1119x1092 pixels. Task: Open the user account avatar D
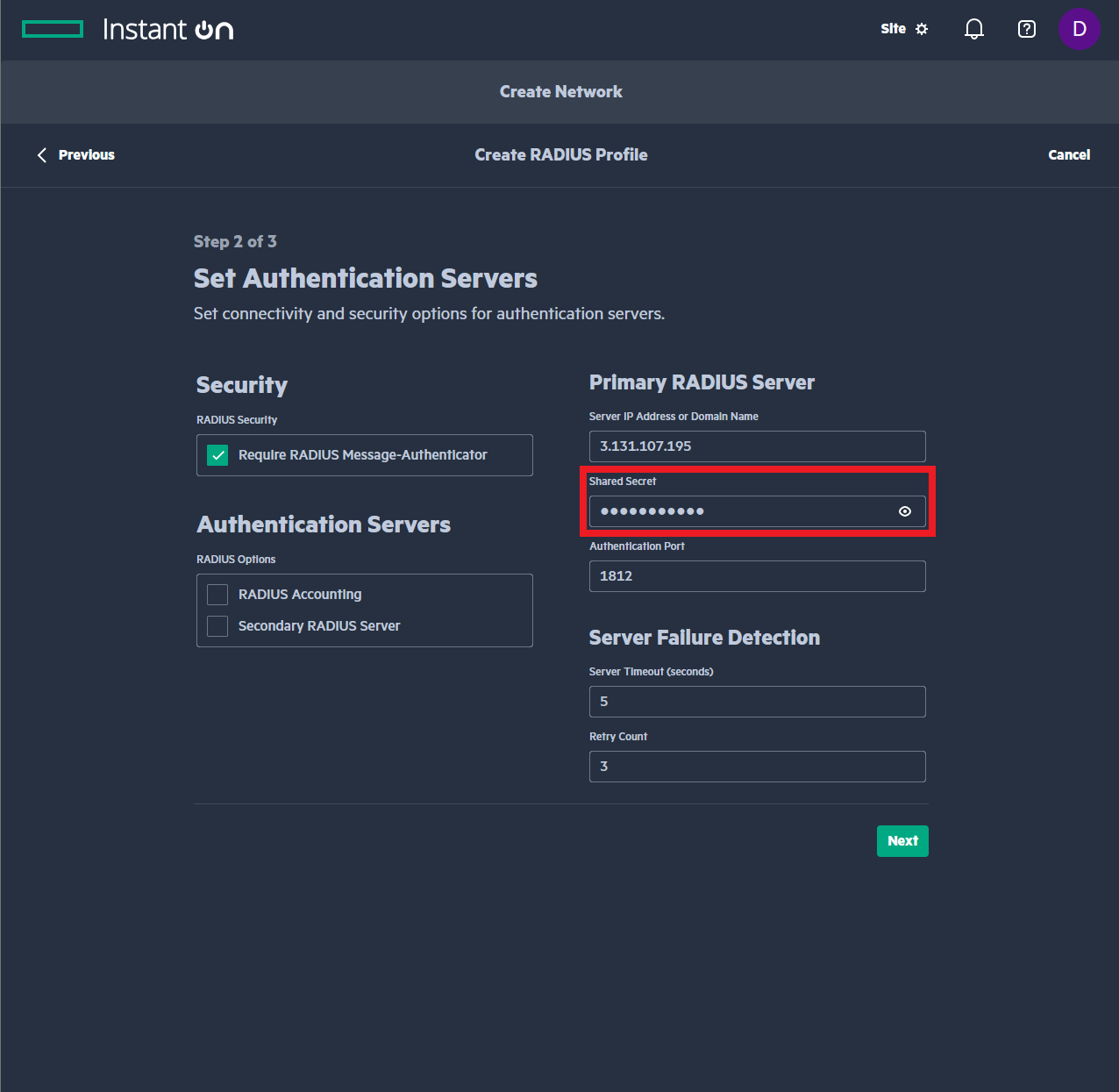(x=1080, y=29)
